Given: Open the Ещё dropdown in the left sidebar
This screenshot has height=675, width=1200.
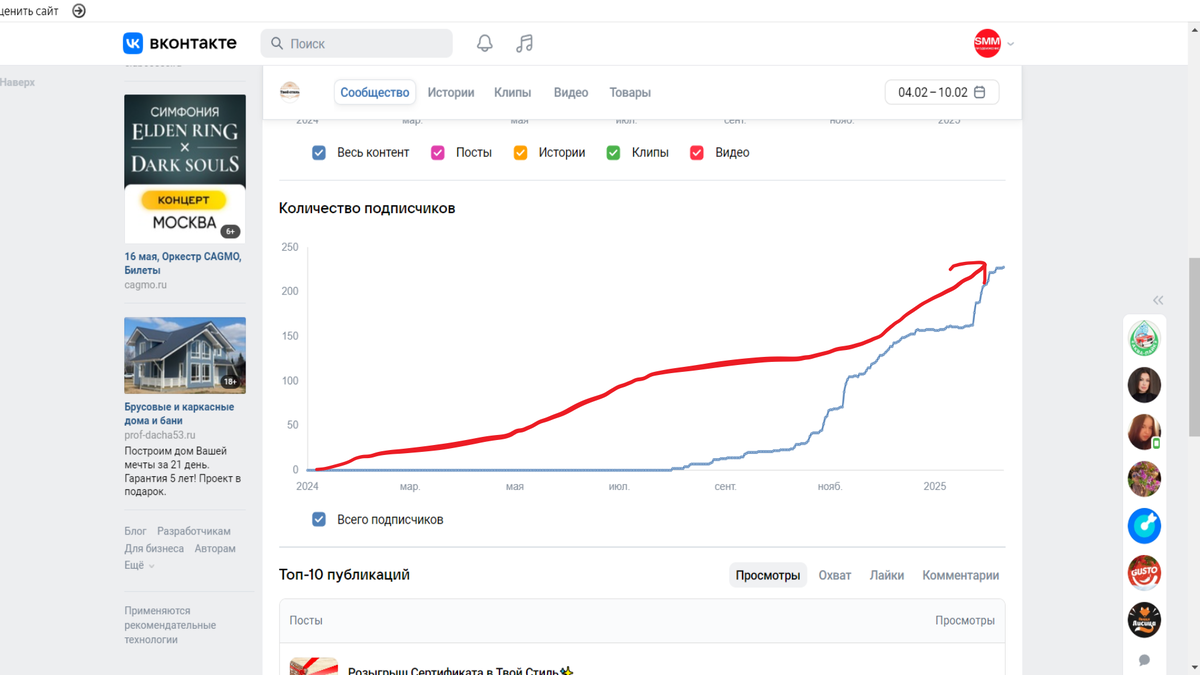Looking at the screenshot, I should click(137, 564).
